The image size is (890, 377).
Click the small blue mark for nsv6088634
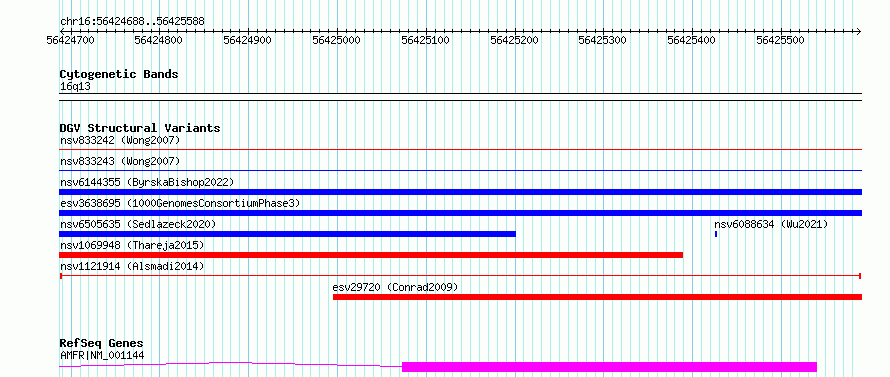[716, 234]
